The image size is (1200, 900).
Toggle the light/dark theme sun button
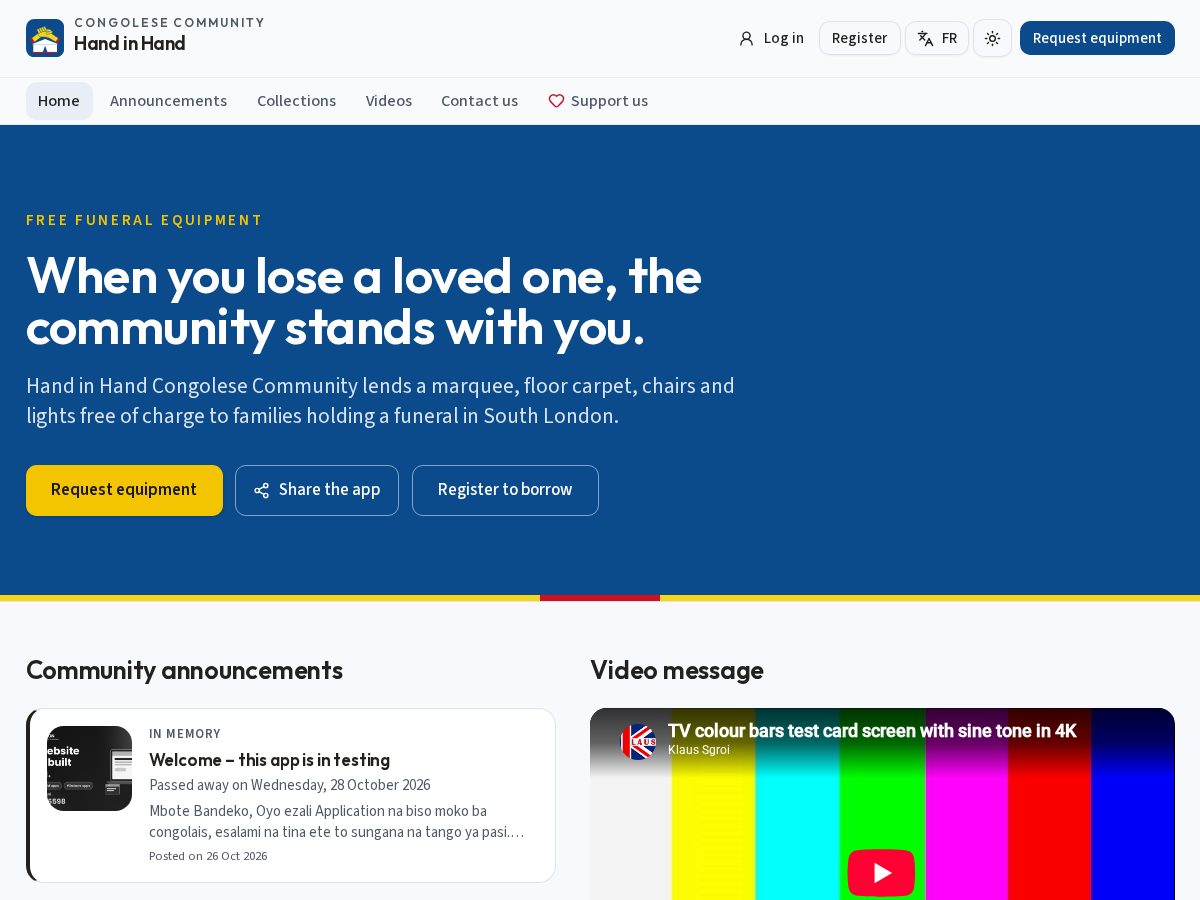[x=992, y=38]
